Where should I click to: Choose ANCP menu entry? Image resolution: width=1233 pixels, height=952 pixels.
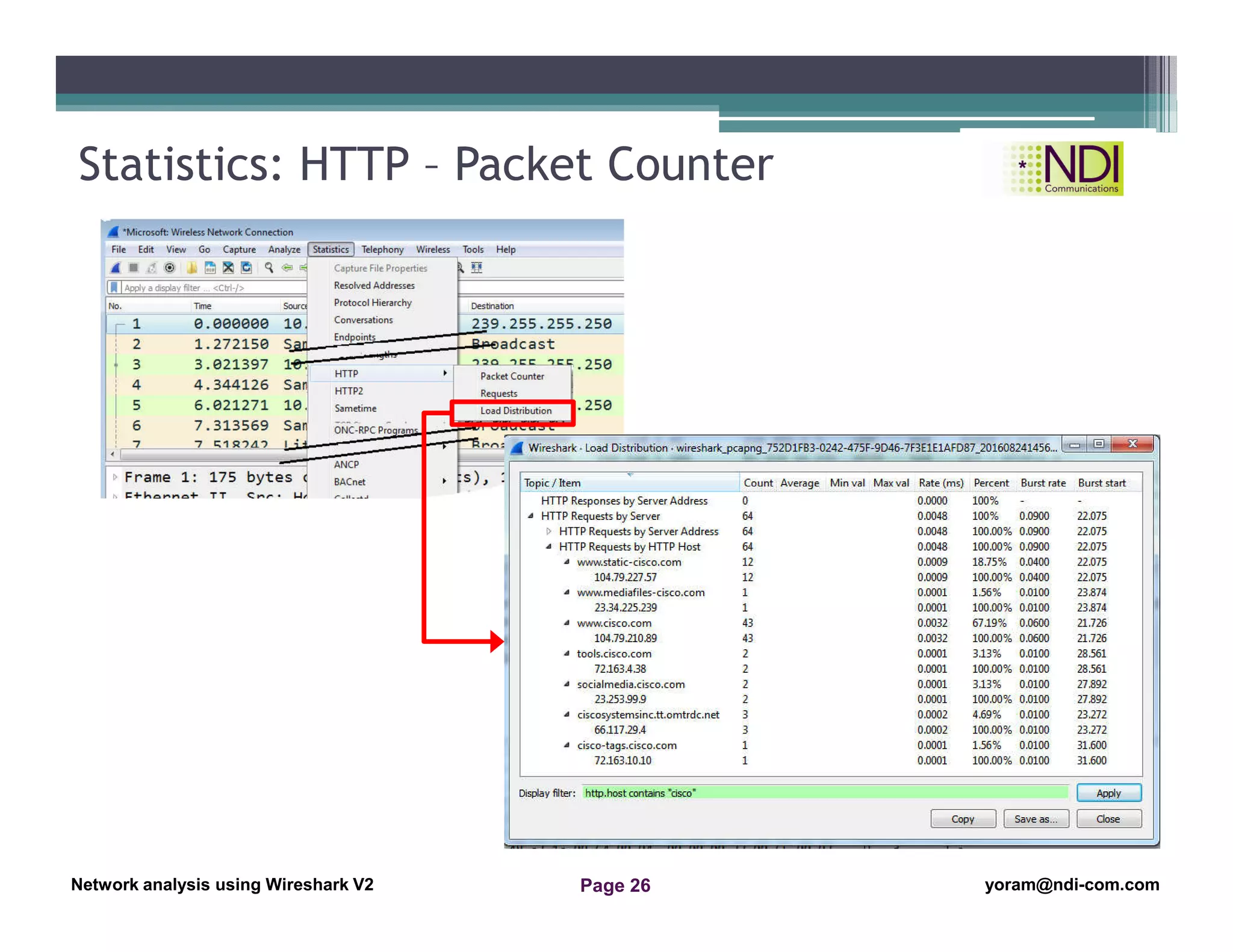click(346, 465)
